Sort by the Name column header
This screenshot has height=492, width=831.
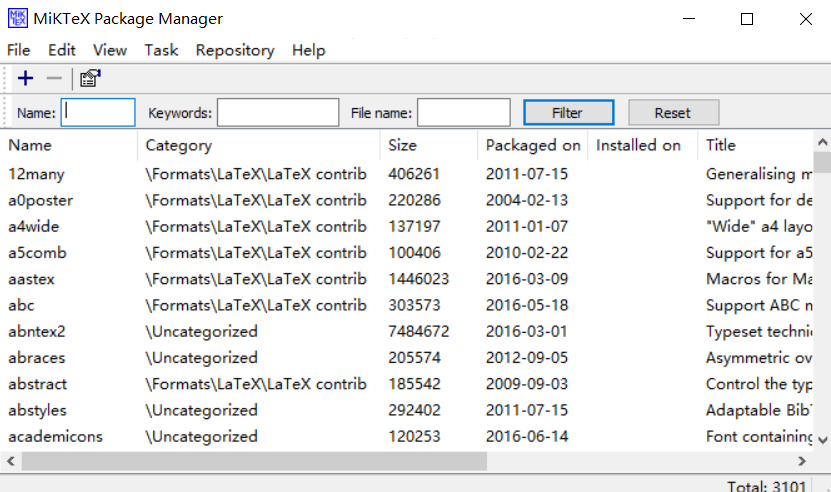(x=69, y=145)
